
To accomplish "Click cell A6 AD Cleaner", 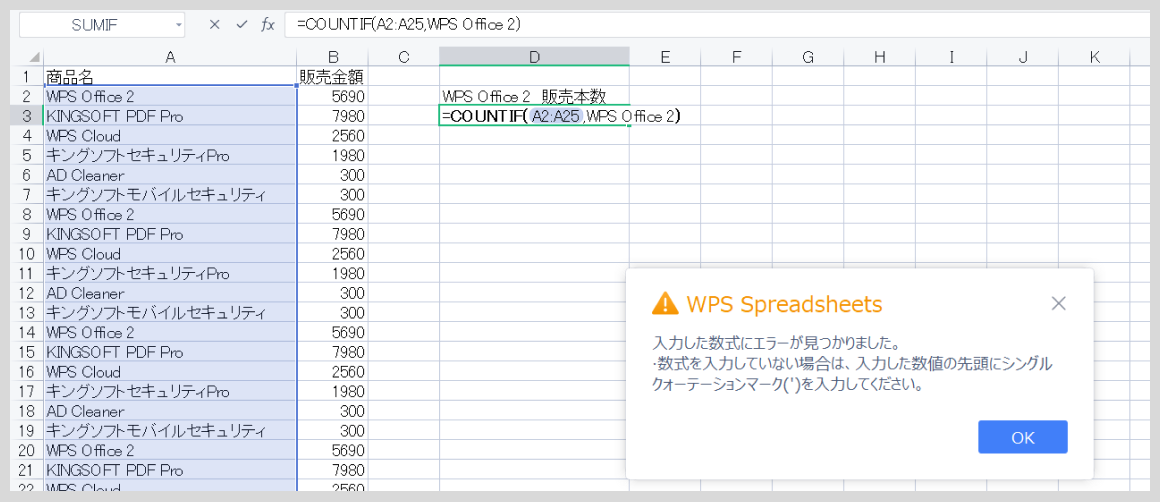I will coord(170,175).
